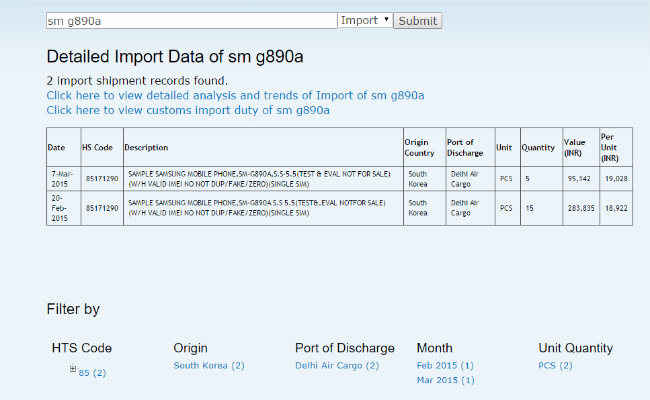The image size is (650, 400).
Task: Filter by HTS Code 85 (2)
Action: [x=92, y=373]
